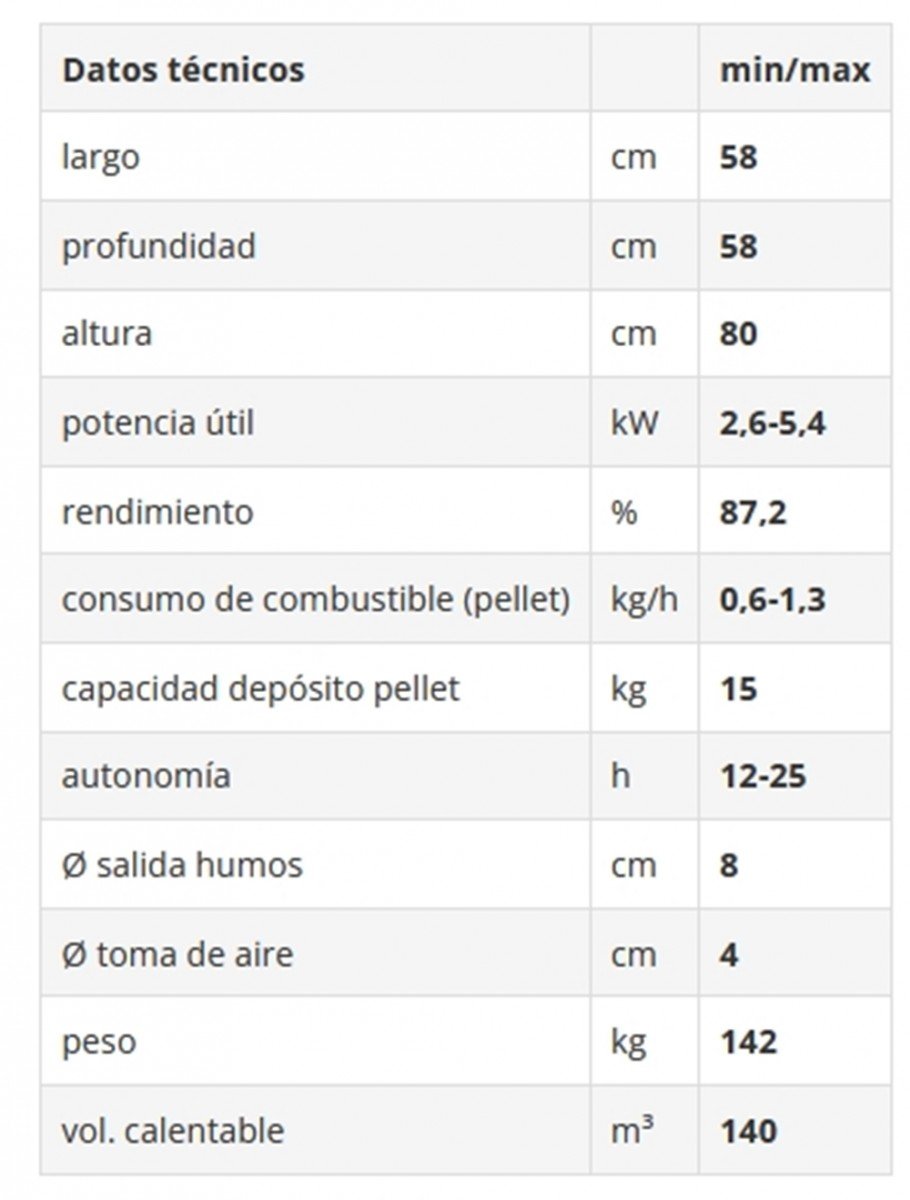
Task: Select the 'peso' value 142
Action: pos(748,1042)
